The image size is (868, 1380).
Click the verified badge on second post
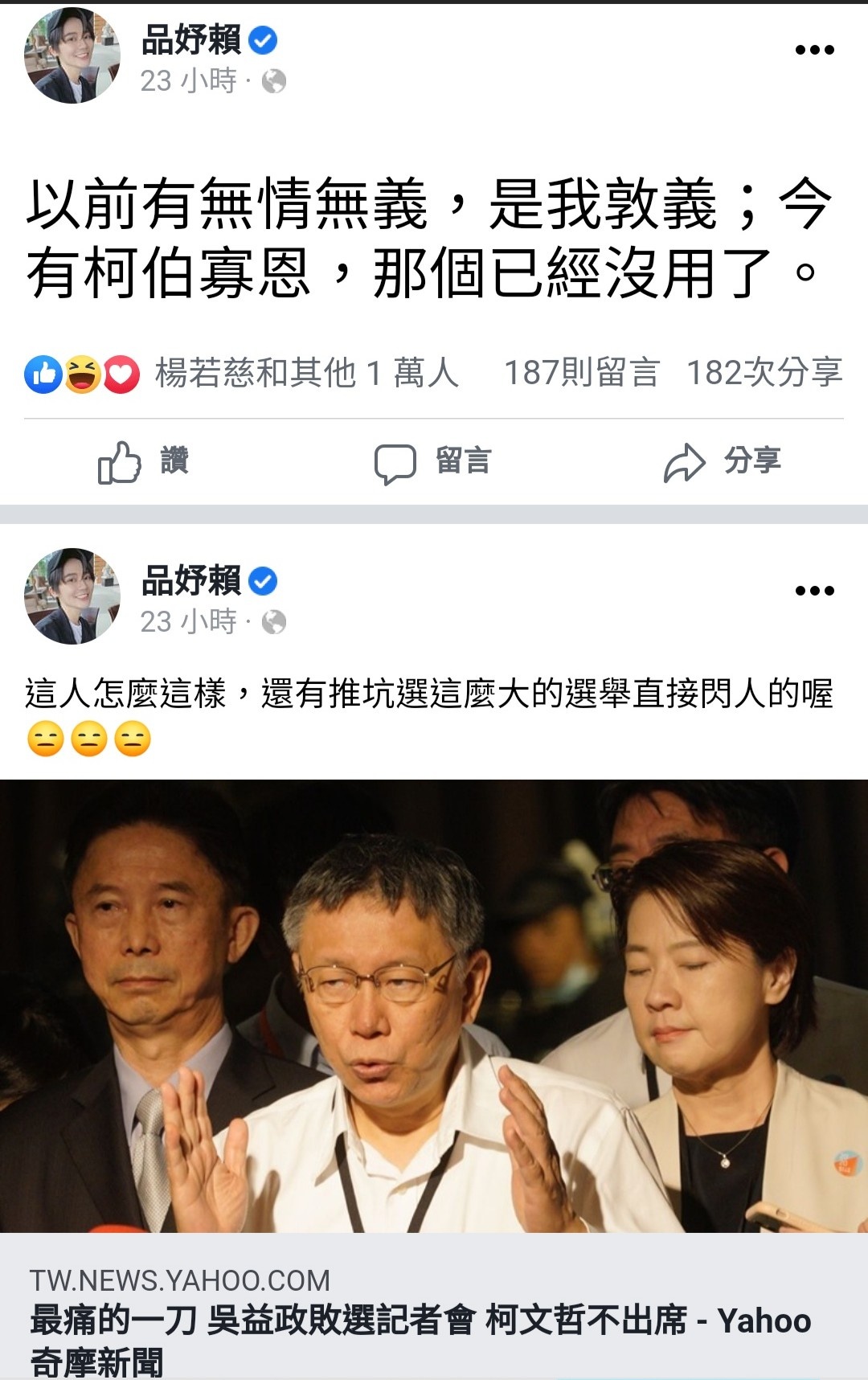coord(263,580)
